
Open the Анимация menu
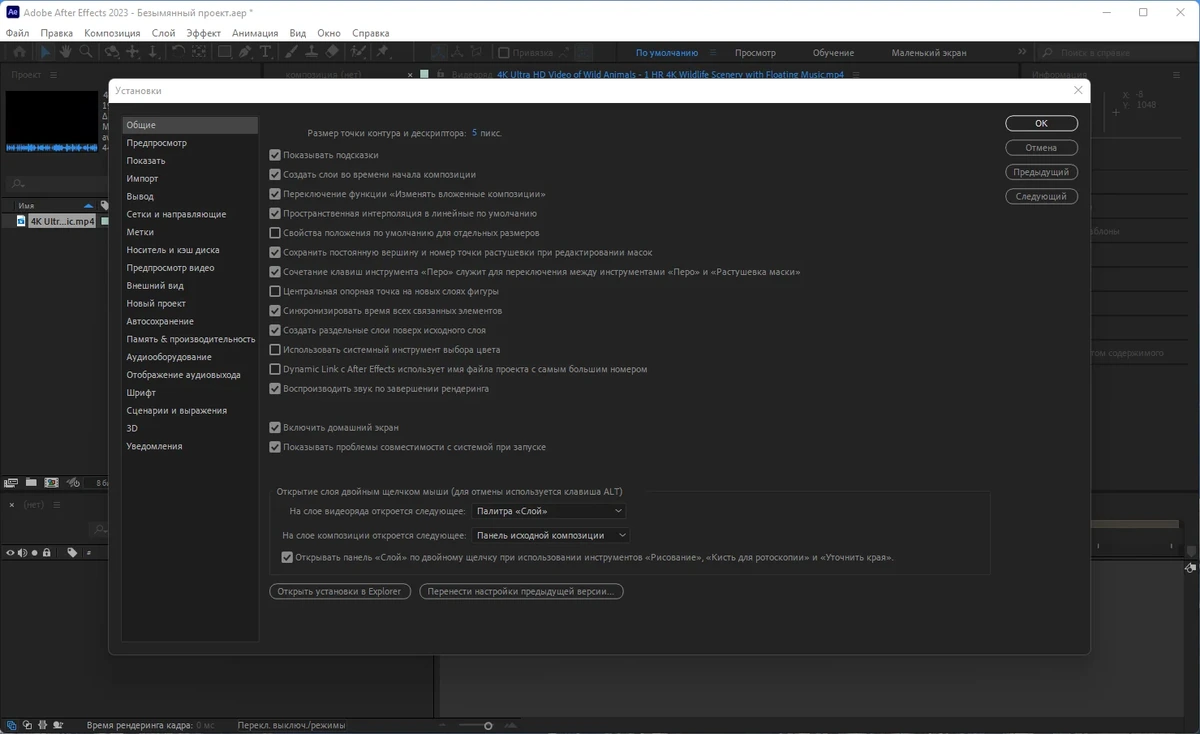[x=255, y=33]
